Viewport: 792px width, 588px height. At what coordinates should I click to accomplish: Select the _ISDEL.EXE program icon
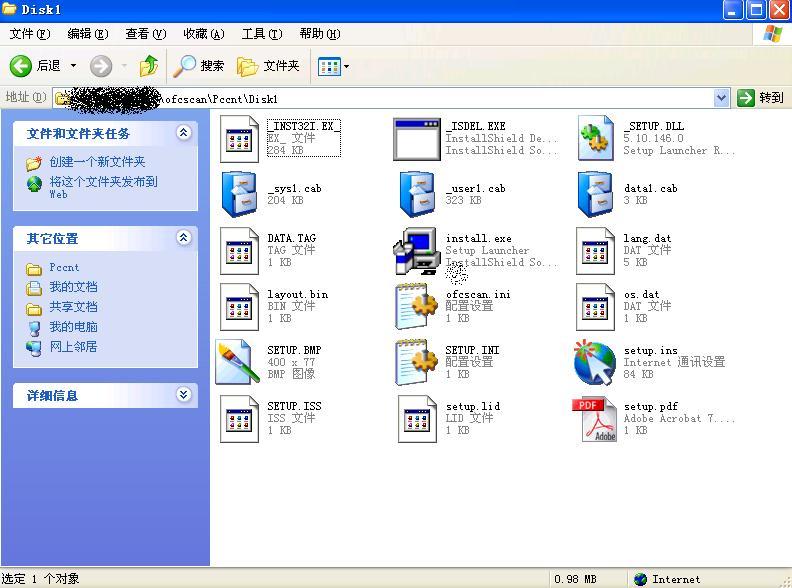[417, 139]
